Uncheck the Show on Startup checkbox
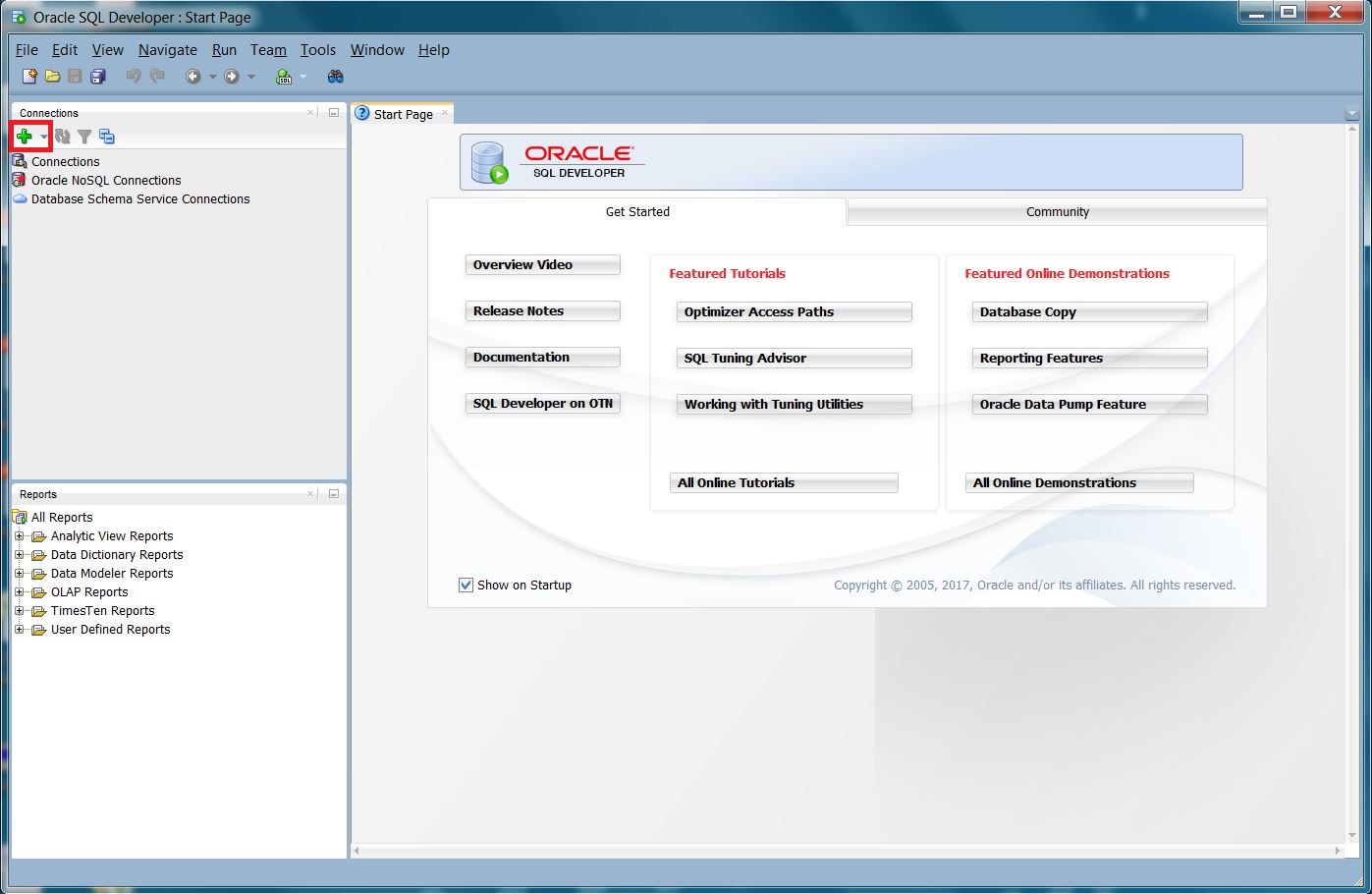Image resolution: width=1372 pixels, height=894 pixels. point(465,585)
